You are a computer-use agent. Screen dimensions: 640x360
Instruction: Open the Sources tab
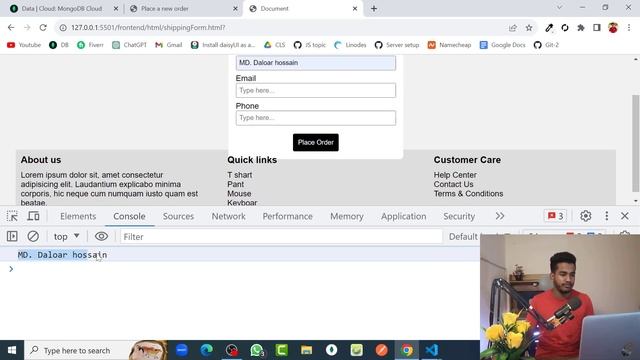[x=178, y=216]
